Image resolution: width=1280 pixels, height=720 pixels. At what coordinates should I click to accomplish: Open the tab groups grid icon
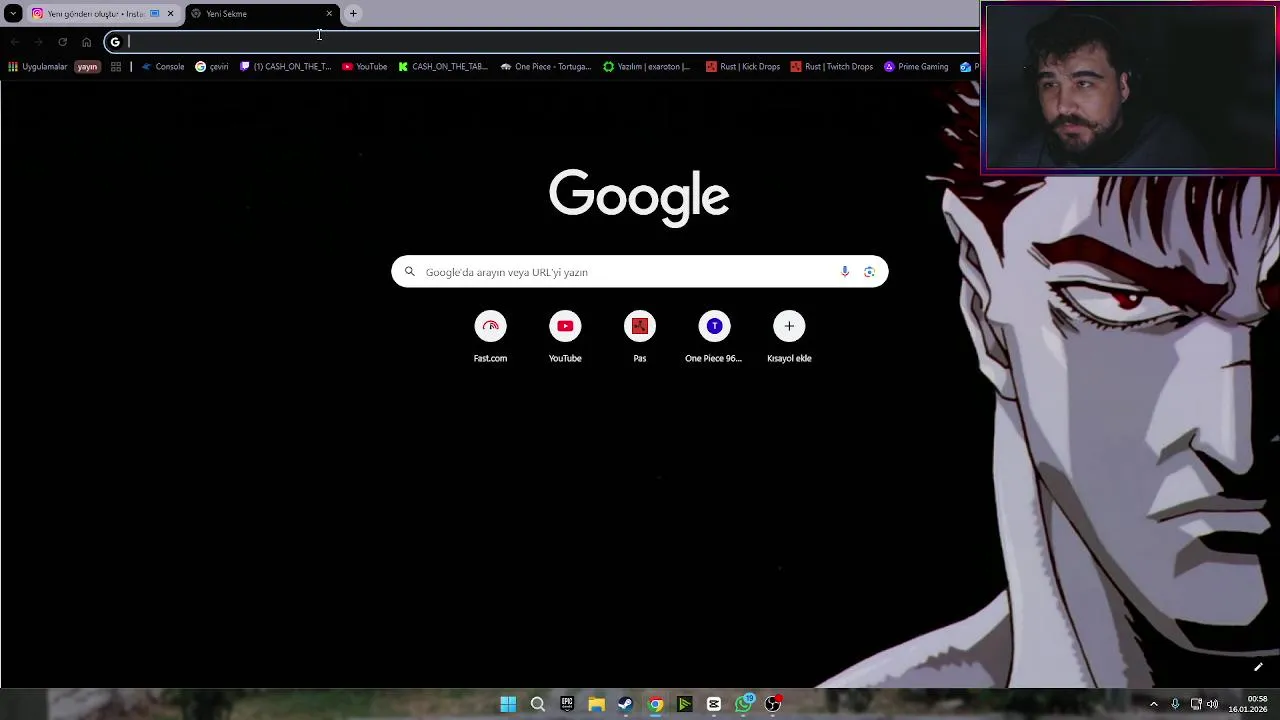(x=116, y=67)
